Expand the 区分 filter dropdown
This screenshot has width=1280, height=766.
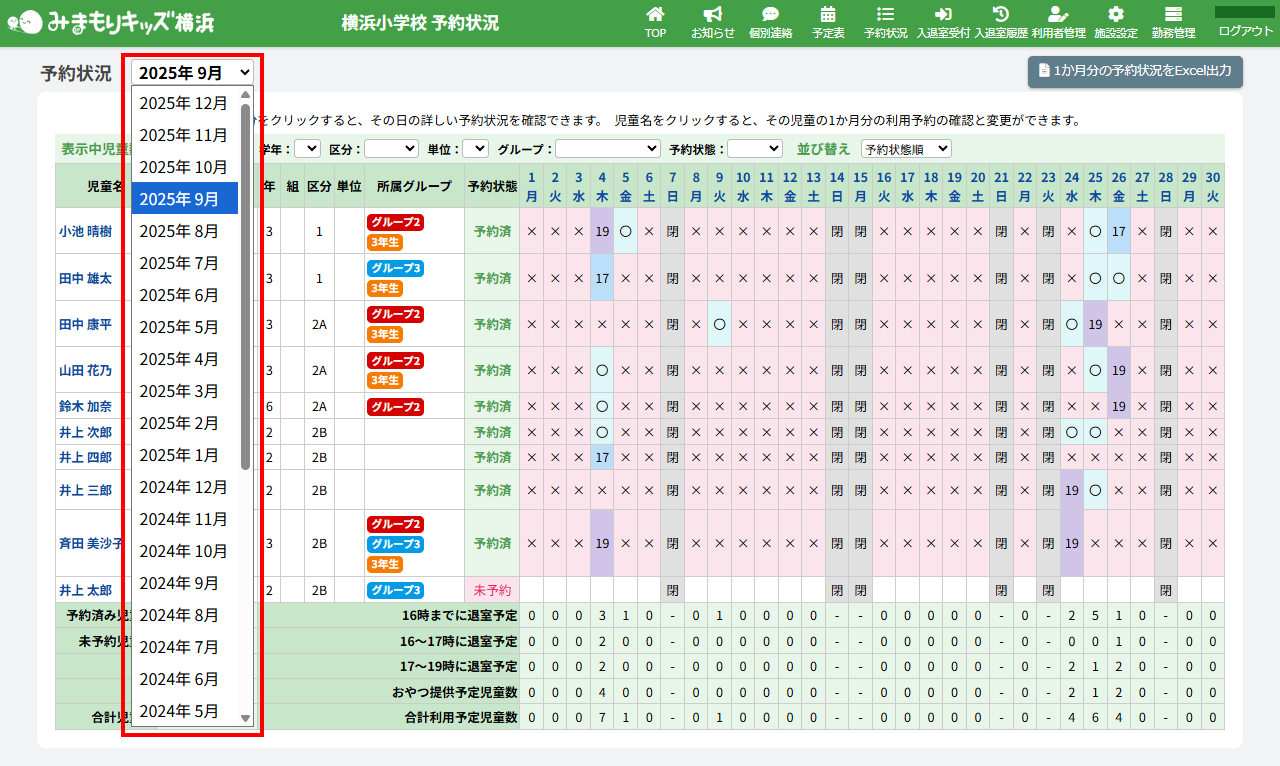click(391, 148)
